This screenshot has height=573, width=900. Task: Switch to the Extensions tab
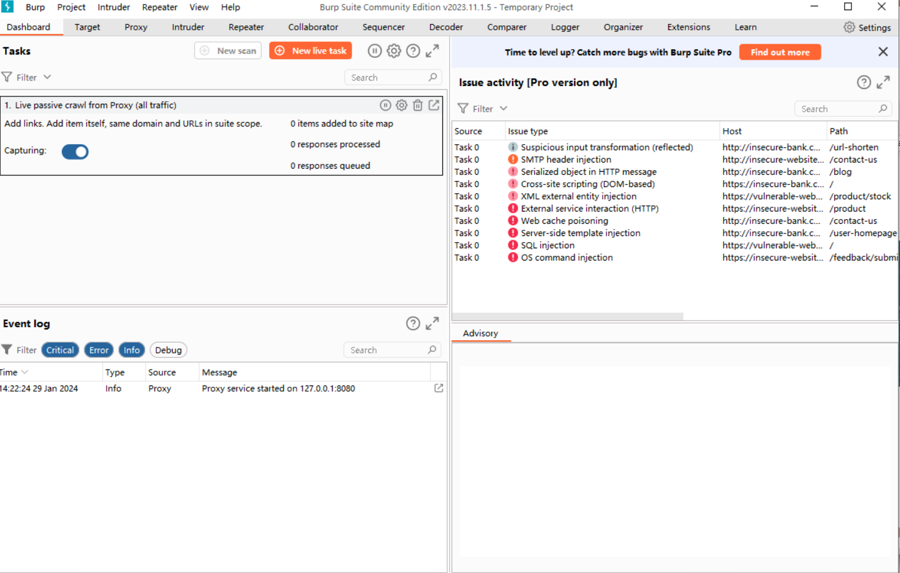click(x=689, y=27)
